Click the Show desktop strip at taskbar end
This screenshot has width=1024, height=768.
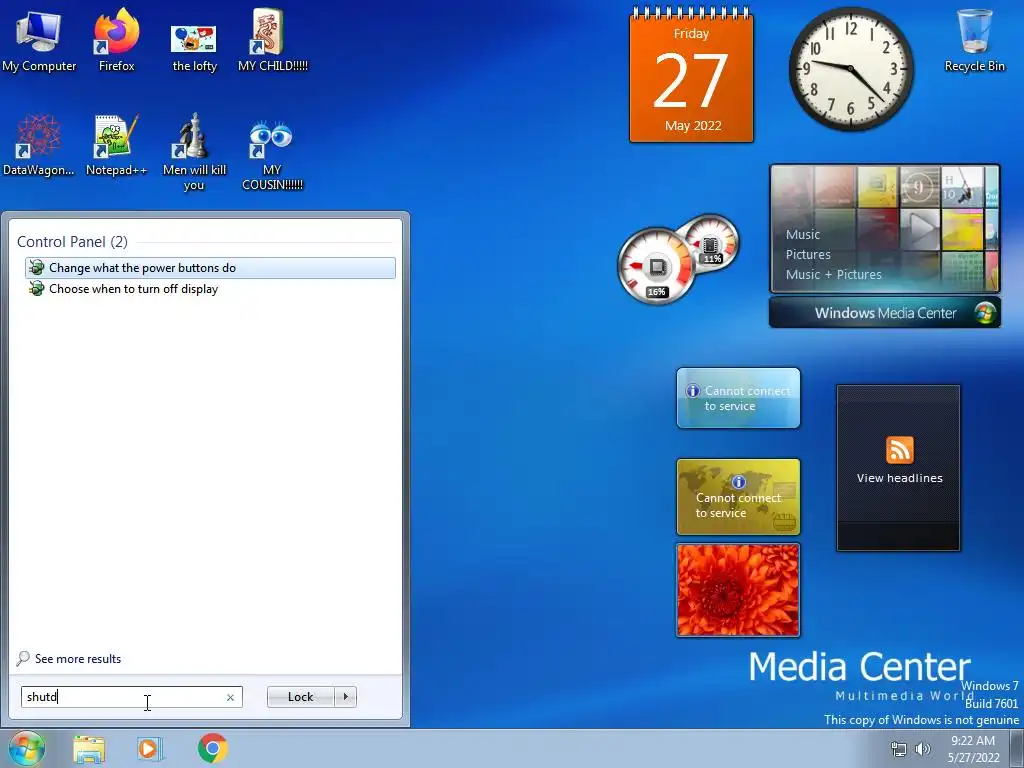(1017, 748)
